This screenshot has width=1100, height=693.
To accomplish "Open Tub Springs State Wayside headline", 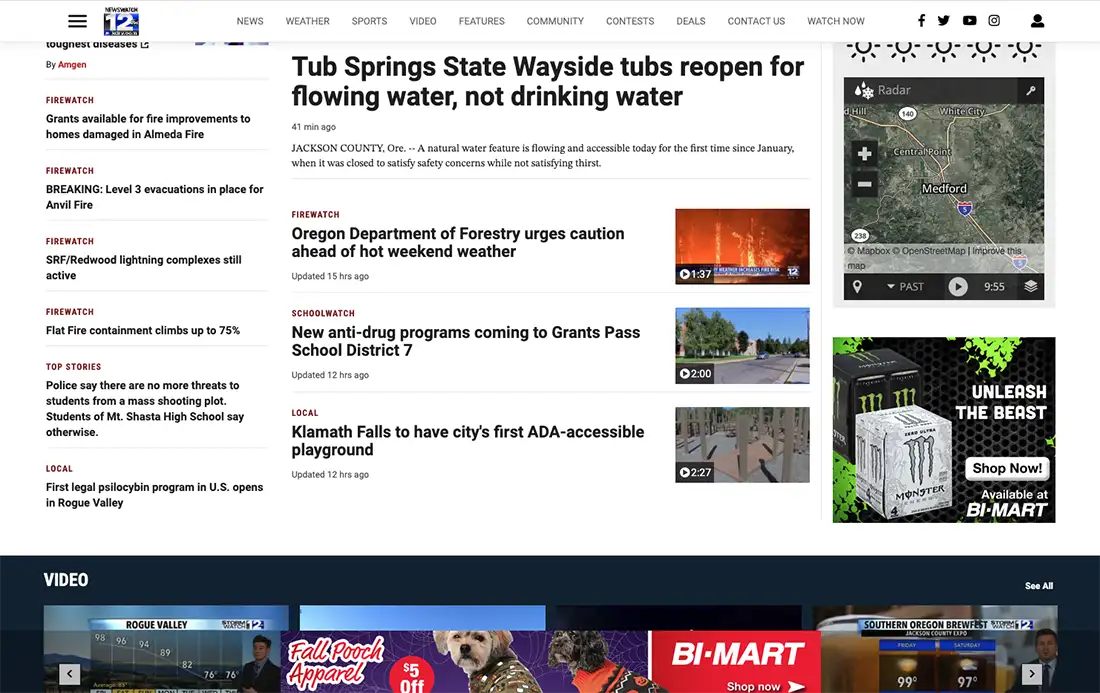I will (x=548, y=81).
